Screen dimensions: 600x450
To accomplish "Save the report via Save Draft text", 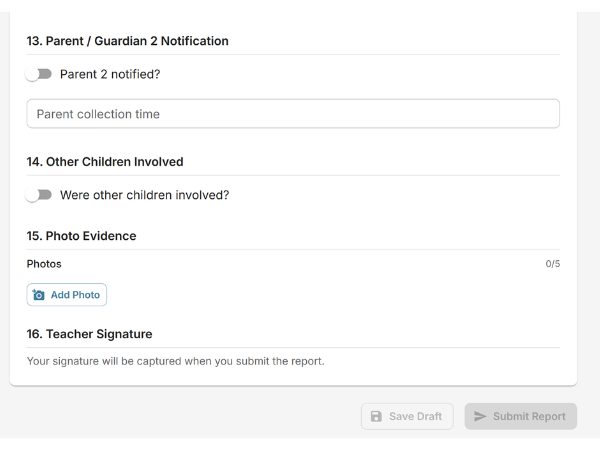I will click(415, 416).
